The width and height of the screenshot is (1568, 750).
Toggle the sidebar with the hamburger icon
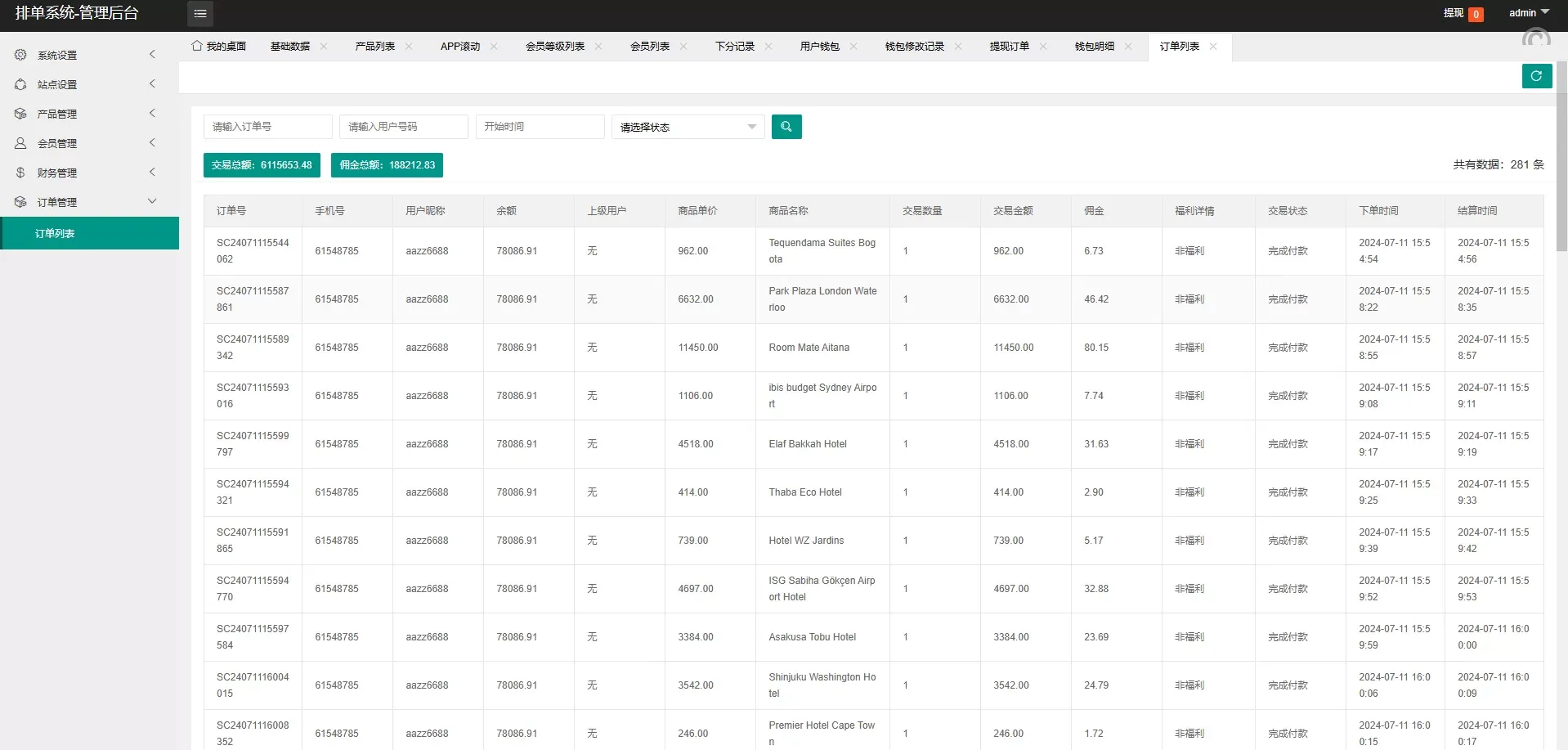(200, 14)
